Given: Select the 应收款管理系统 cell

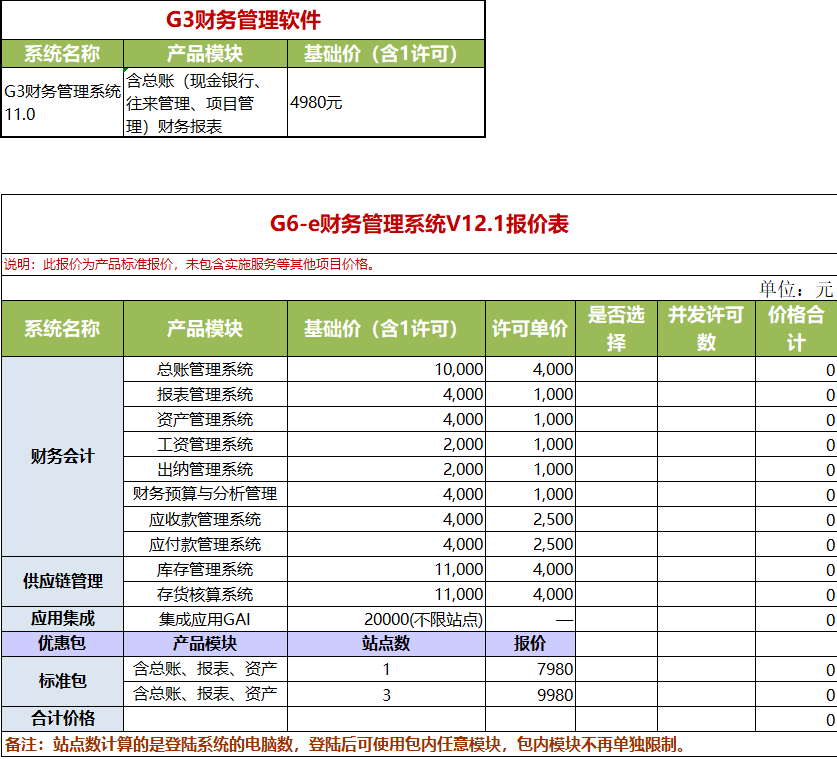Looking at the screenshot, I should coord(206,519).
